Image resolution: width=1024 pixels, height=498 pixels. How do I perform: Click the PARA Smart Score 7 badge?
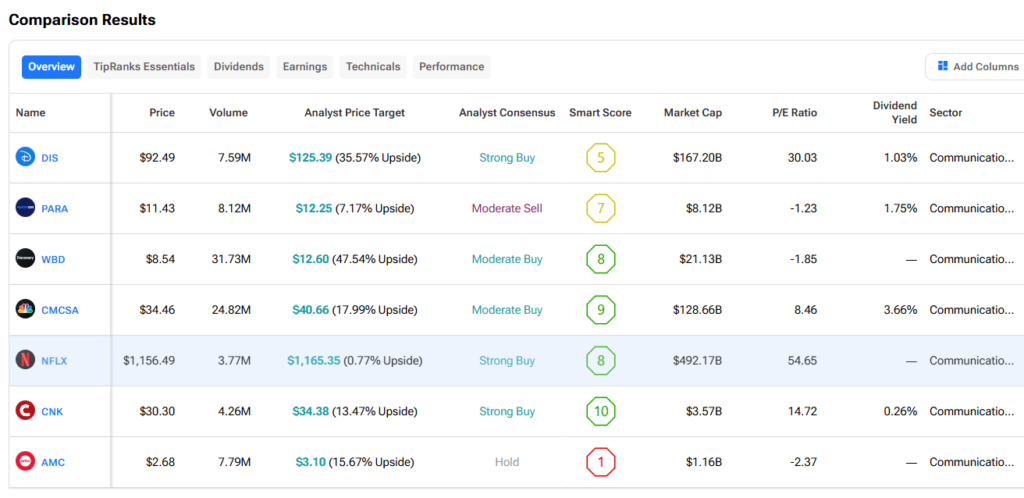[x=601, y=208]
